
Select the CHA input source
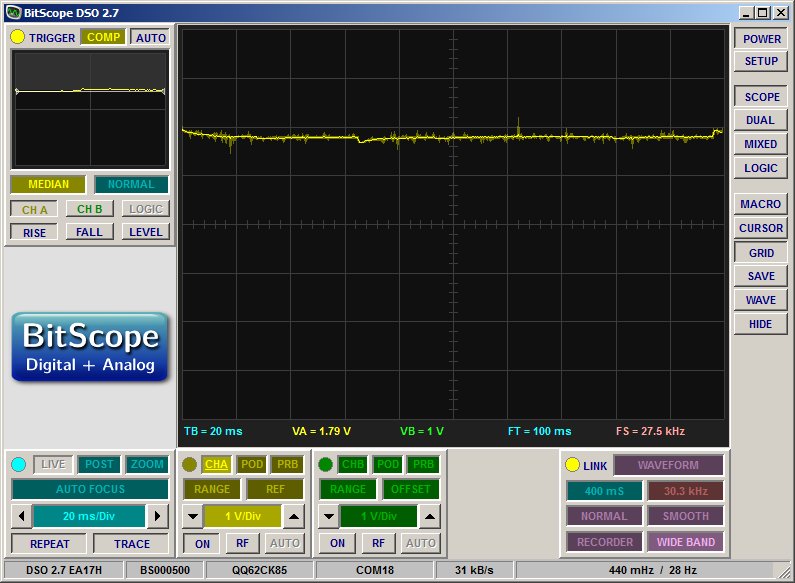click(x=216, y=464)
